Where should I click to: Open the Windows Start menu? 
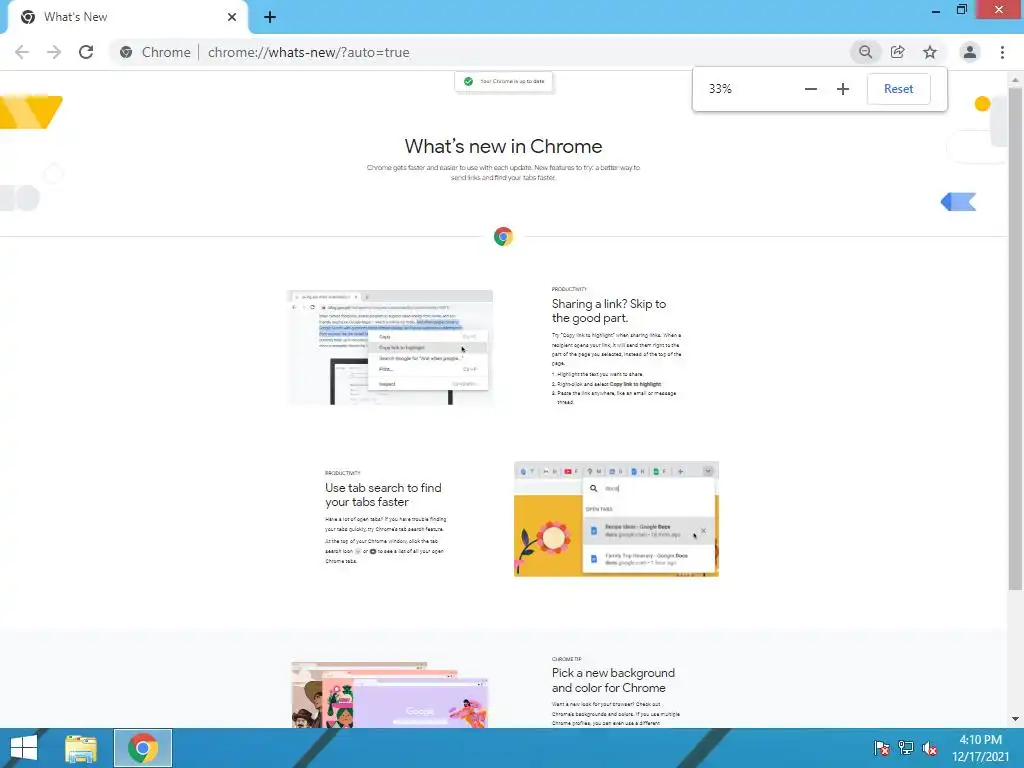tap(24, 748)
